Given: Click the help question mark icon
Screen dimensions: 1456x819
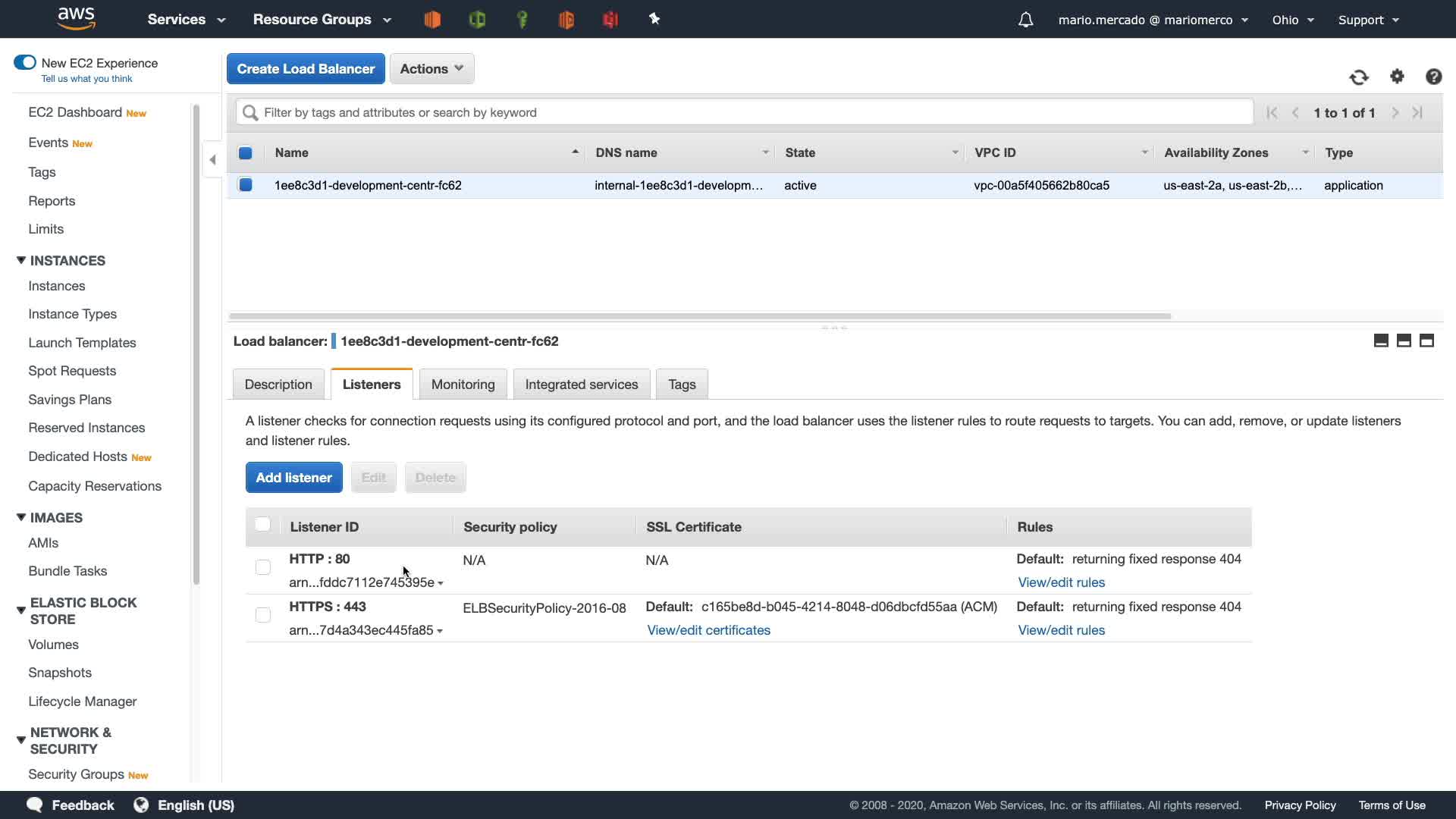Looking at the screenshot, I should coord(1433,77).
